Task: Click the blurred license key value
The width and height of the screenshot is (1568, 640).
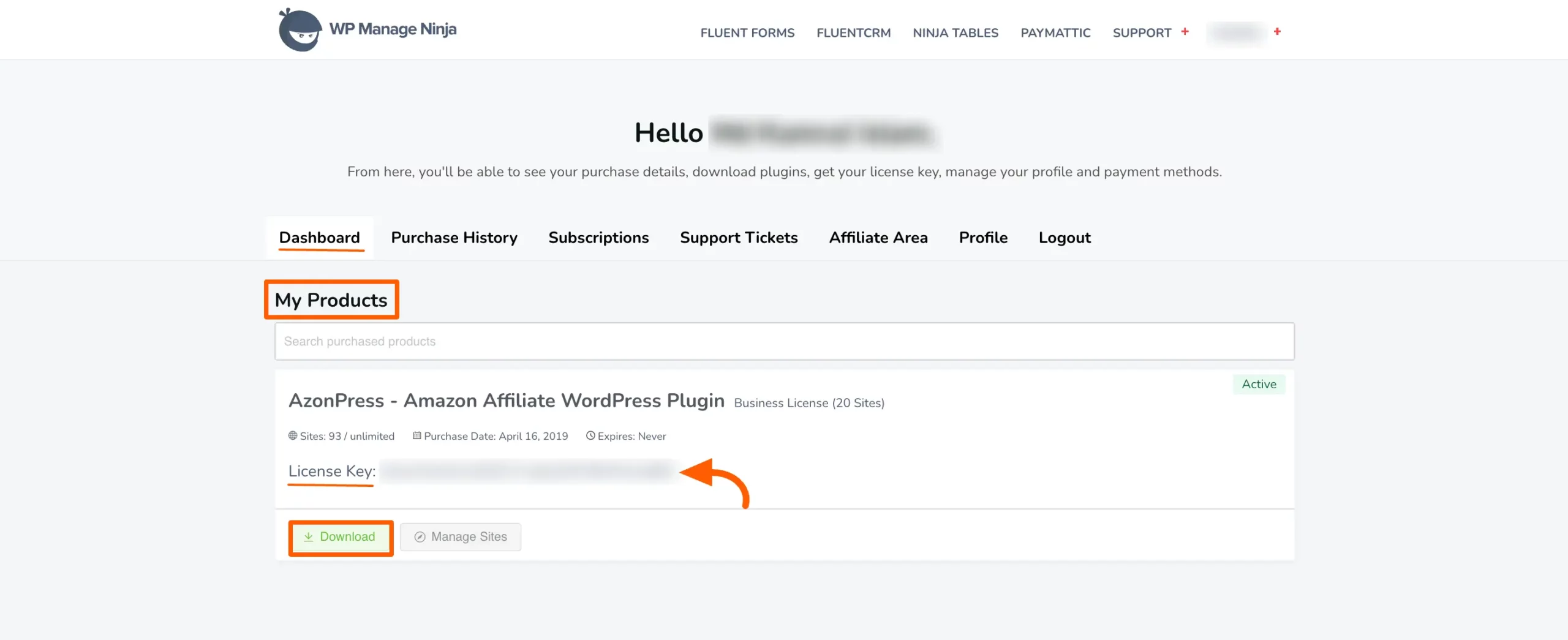Action: tap(527, 471)
